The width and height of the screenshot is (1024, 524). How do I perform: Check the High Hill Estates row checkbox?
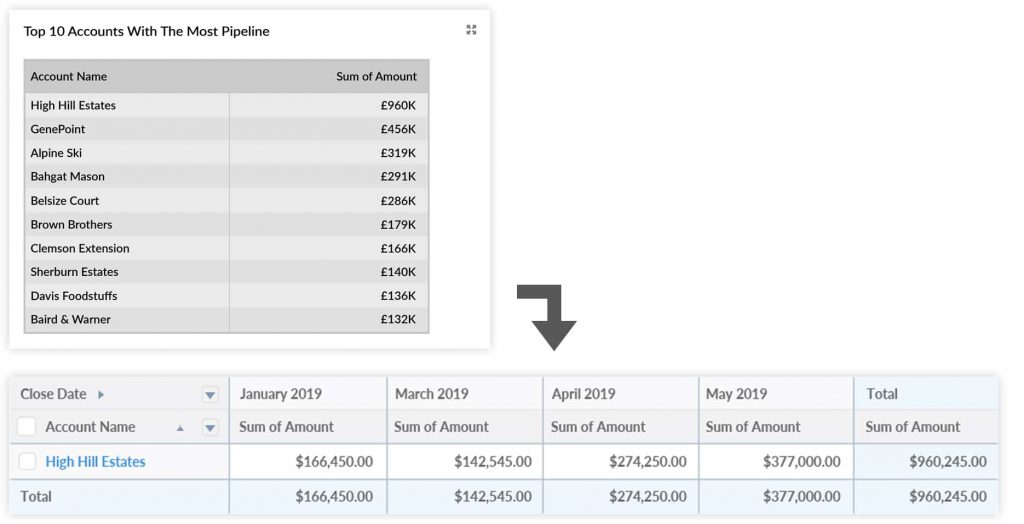(27, 462)
